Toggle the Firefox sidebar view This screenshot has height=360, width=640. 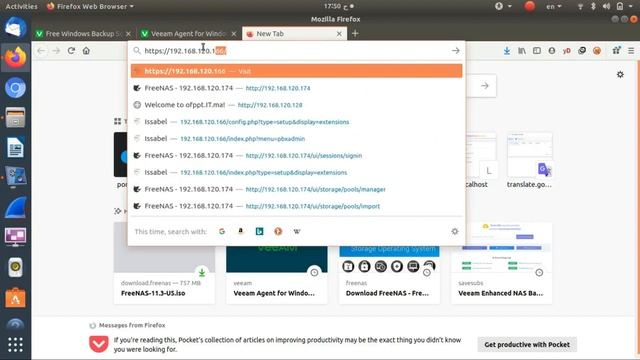tap(537, 51)
